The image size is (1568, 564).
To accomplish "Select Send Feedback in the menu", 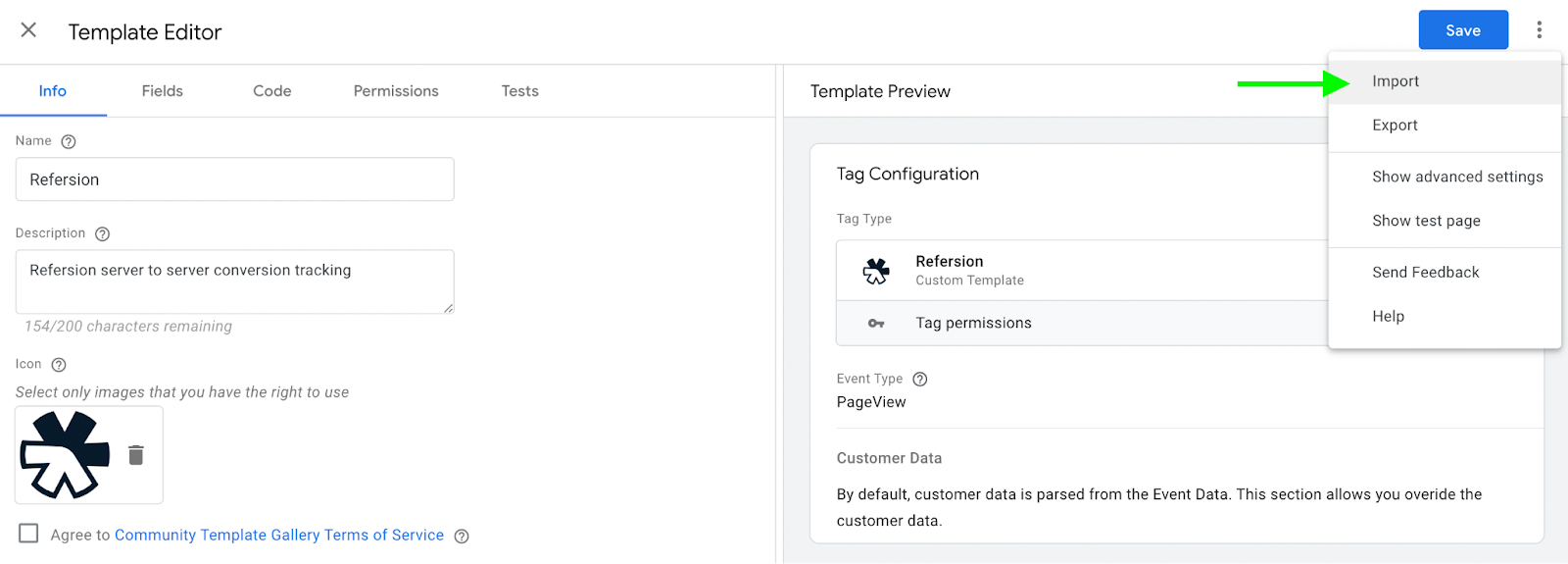I will [x=1445, y=273].
